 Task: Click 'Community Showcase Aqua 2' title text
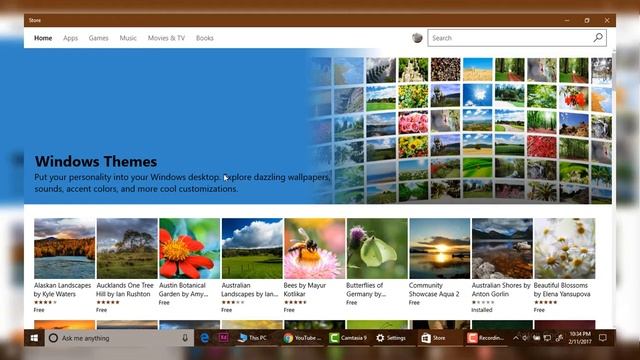pos(434,289)
